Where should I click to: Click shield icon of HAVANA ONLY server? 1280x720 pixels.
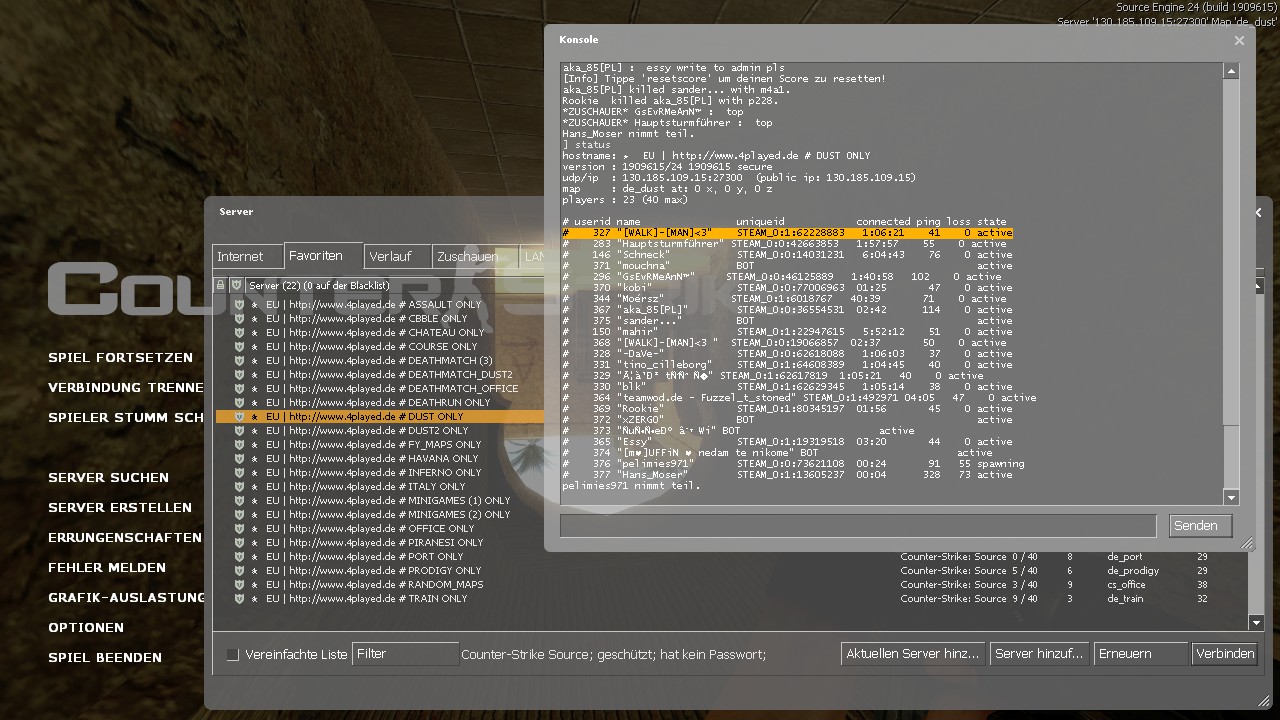point(239,459)
